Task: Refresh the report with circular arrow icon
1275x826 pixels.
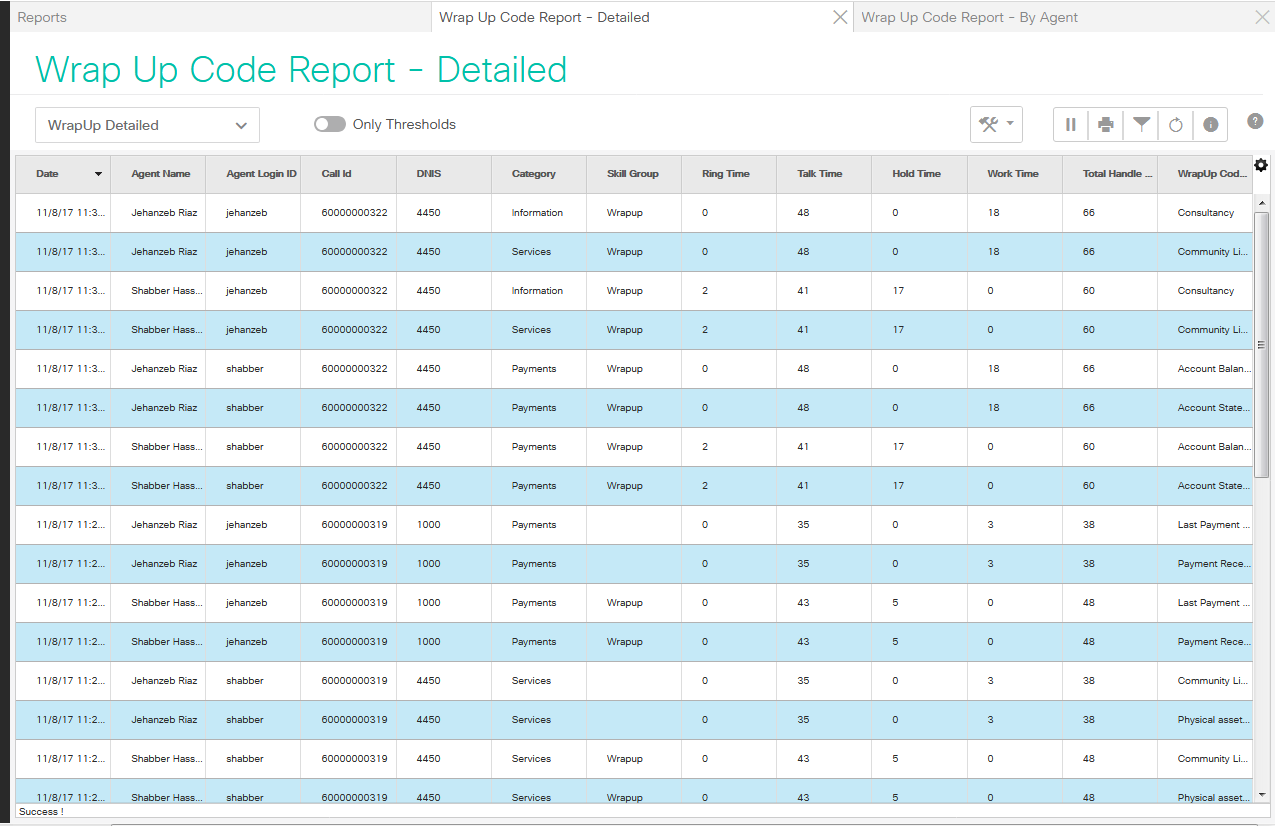Action: (x=1176, y=125)
